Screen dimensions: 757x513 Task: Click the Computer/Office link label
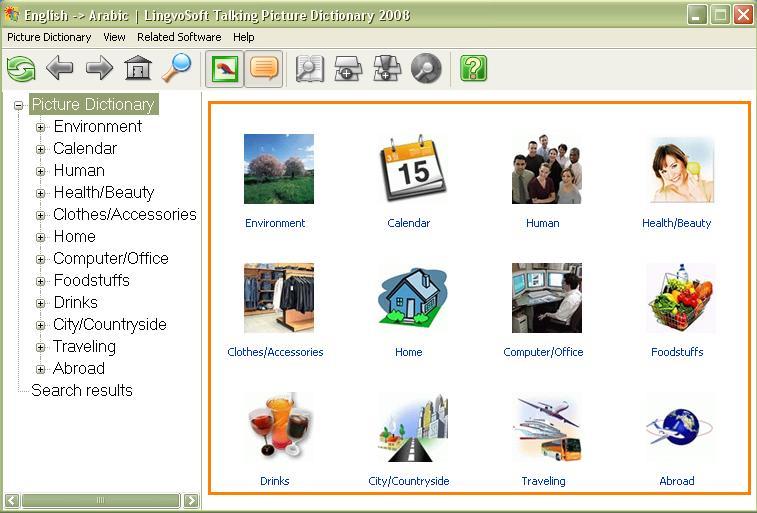coord(543,352)
